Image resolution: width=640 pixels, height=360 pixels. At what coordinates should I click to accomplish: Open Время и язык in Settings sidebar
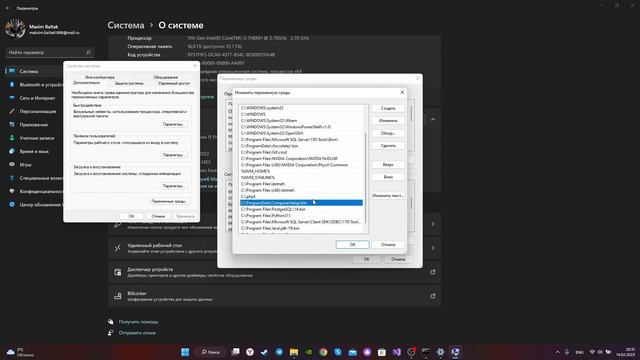click(x=34, y=151)
